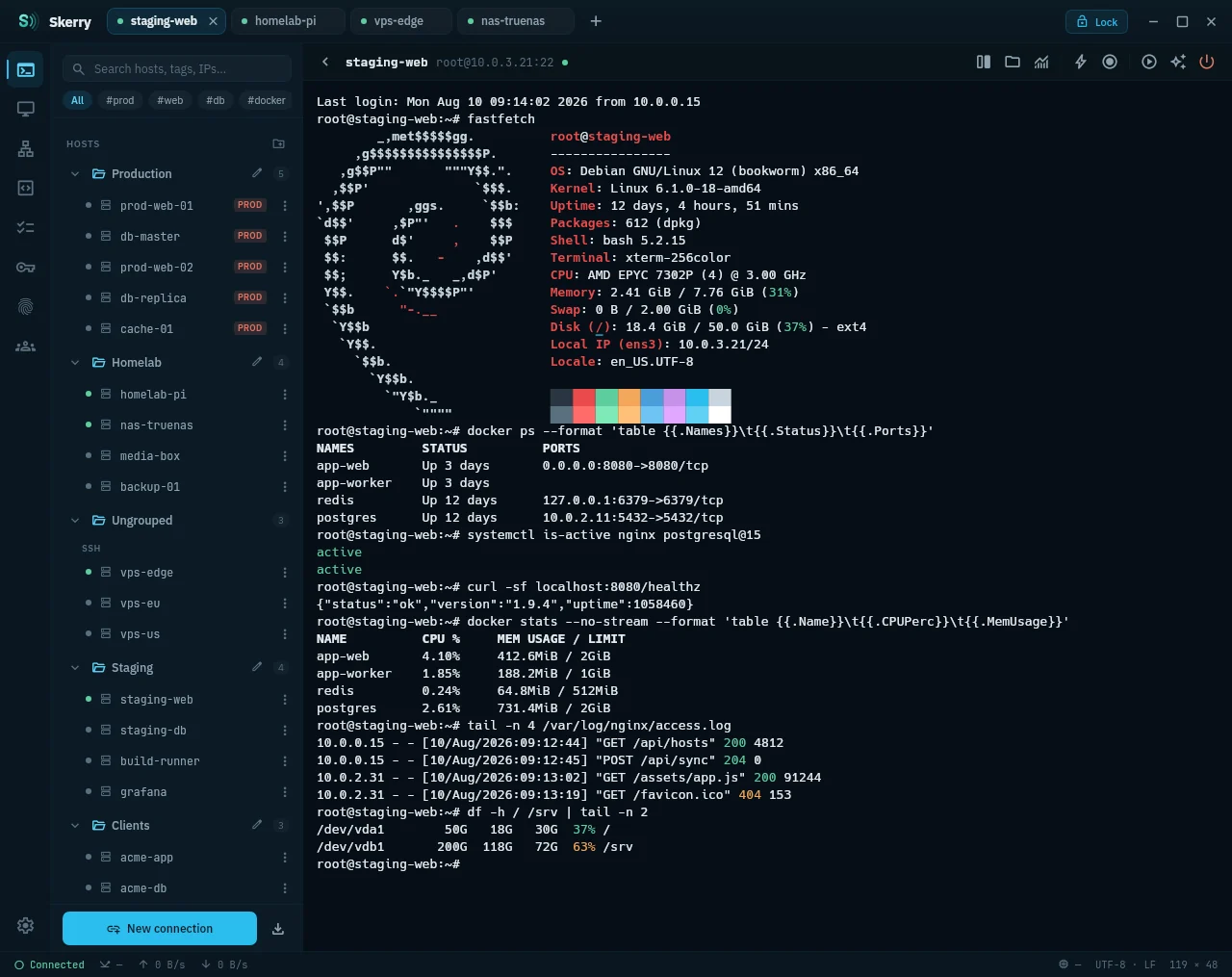Image resolution: width=1232 pixels, height=977 pixels.
Task: Select the All filter chip
Action: 78,100
